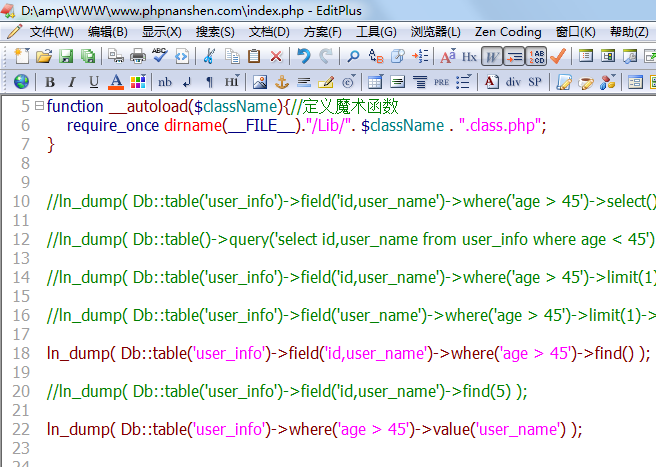Insert horizontal rule icon
The width and height of the screenshot is (656, 467).
tap(304, 82)
